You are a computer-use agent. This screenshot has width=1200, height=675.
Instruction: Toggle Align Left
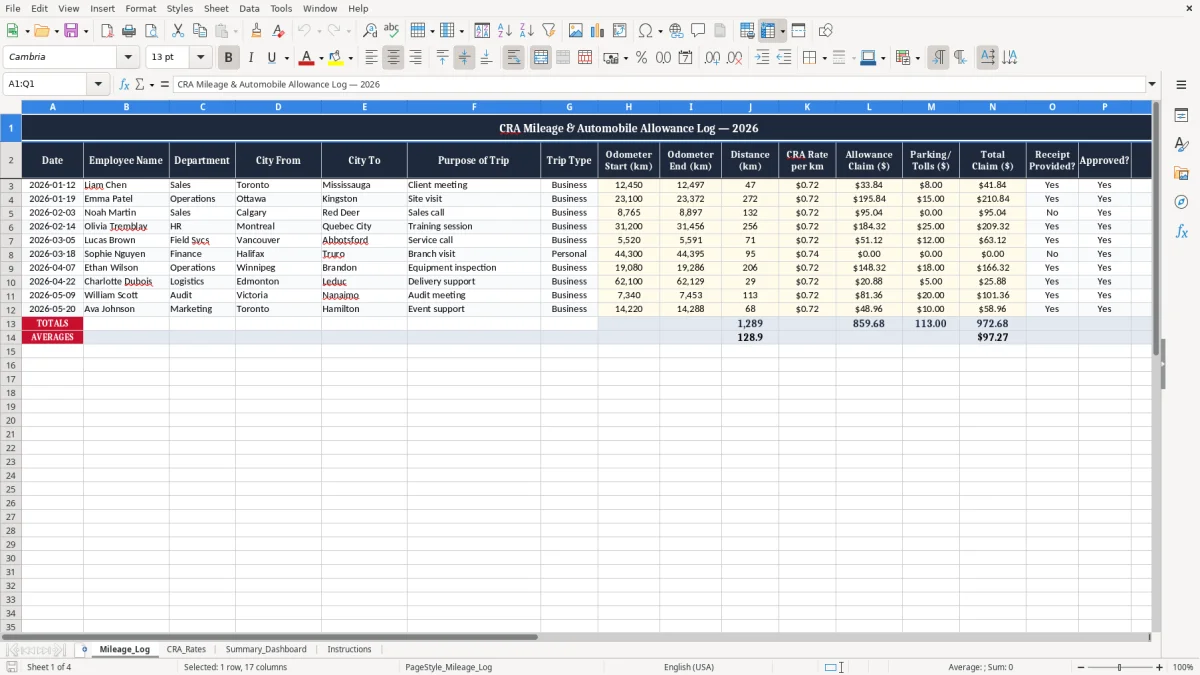click(371, 58)
